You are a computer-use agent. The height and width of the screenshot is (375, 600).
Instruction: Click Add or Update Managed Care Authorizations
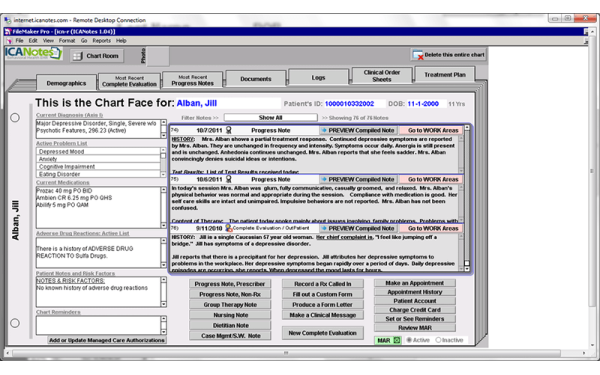point(107,340)
